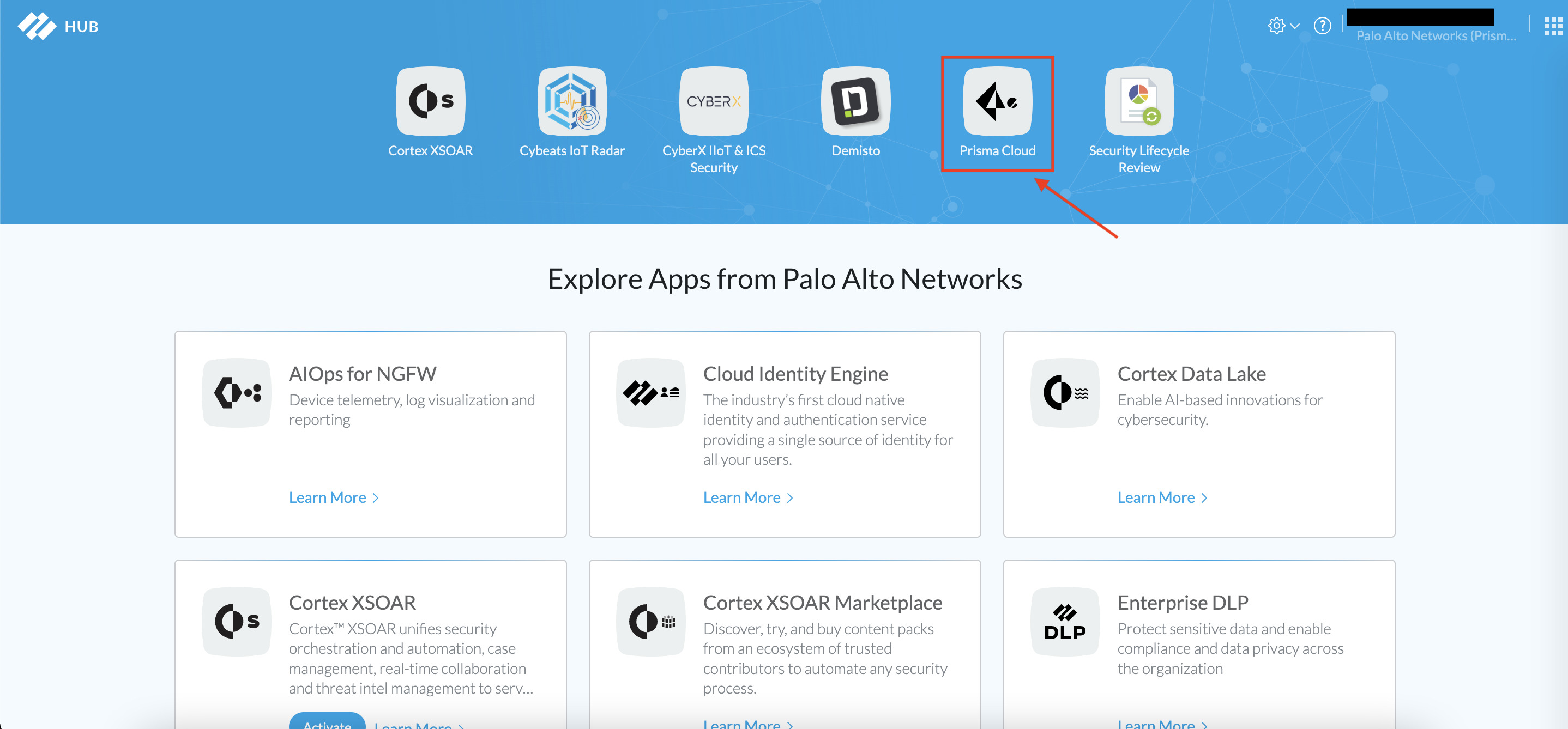Launch the Cybeats IoT Radar app
1568x729 pixels.
click(x=571, y=101)
